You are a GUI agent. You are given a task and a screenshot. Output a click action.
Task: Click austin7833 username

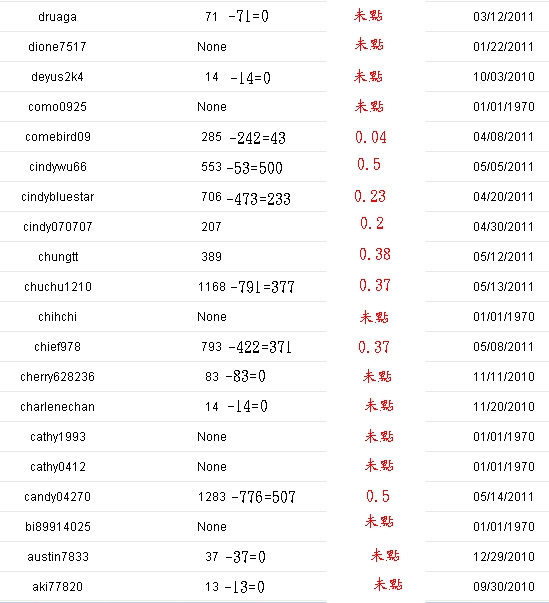click(58, 556)
